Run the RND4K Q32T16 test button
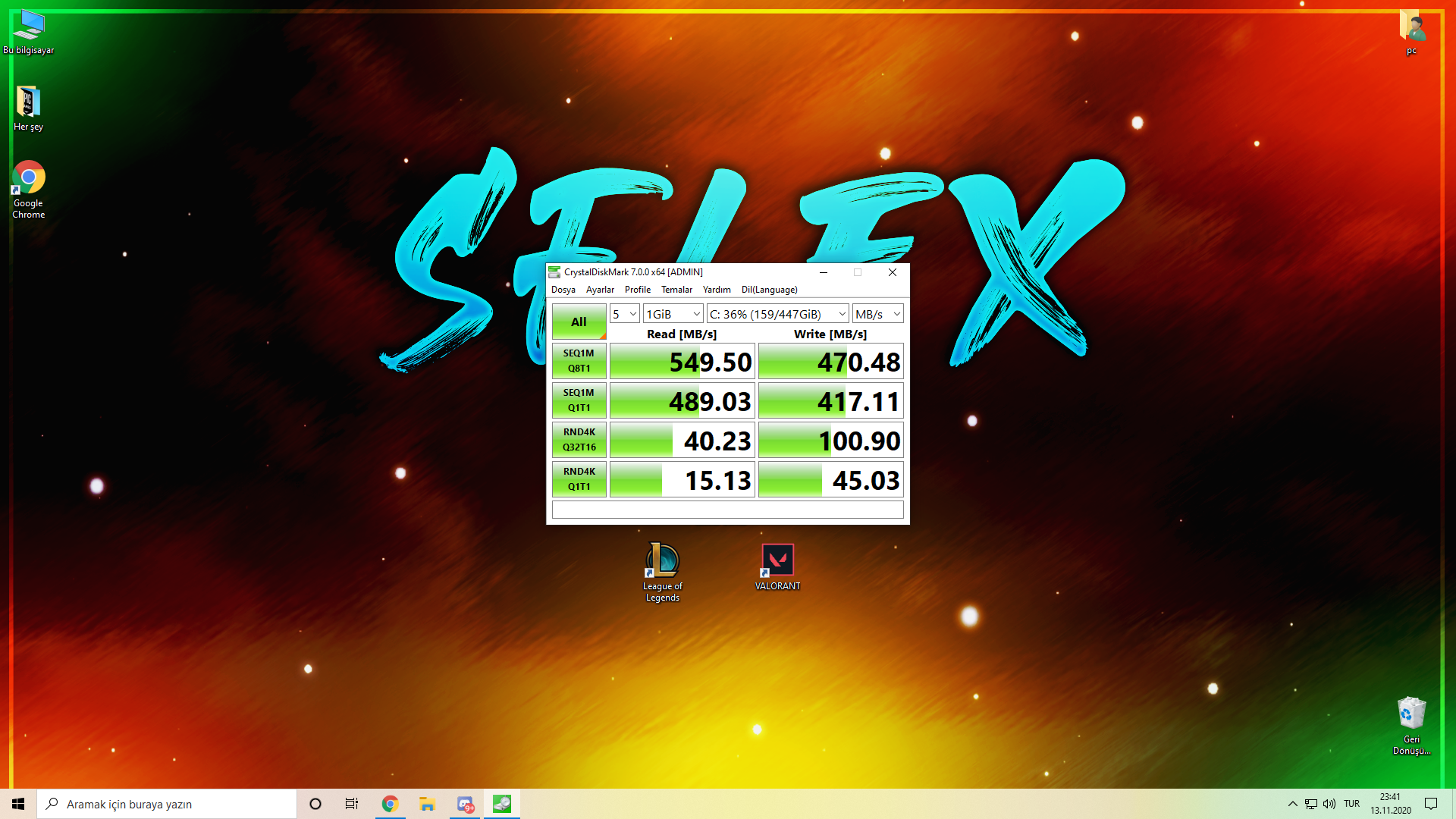 [579, 440]
